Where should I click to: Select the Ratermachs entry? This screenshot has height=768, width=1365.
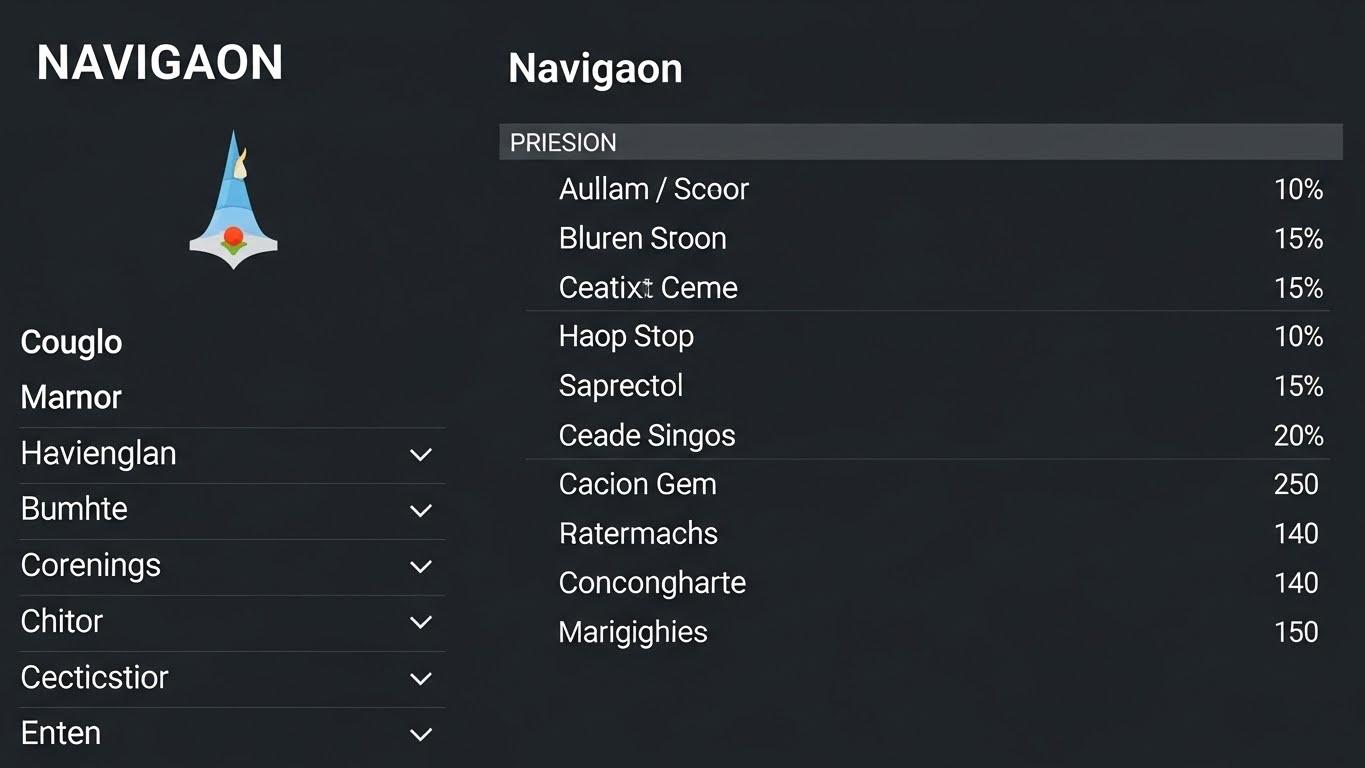coord(638,533)
